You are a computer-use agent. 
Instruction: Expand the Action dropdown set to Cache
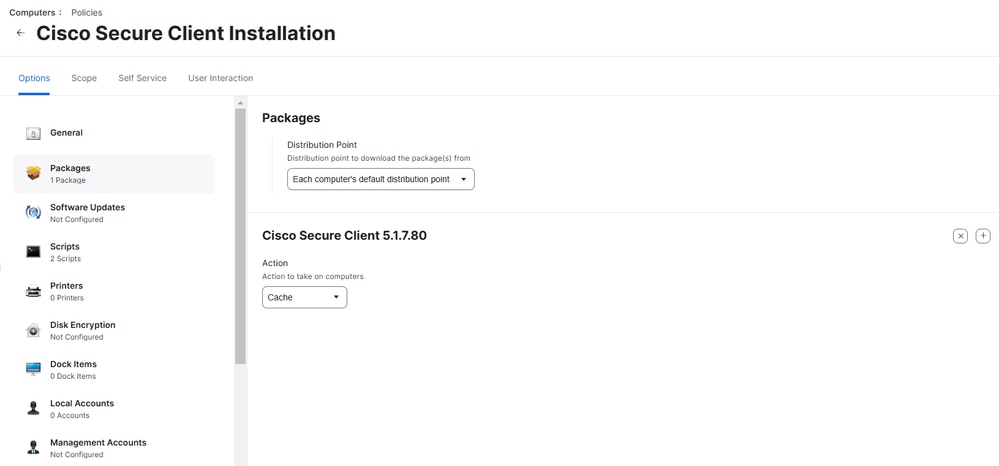[304, 297]
